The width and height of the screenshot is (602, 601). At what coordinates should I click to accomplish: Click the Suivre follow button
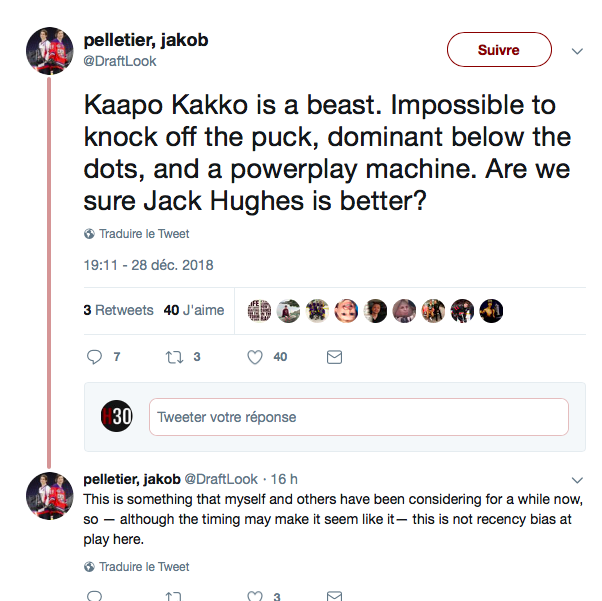(x=498, y=50)
